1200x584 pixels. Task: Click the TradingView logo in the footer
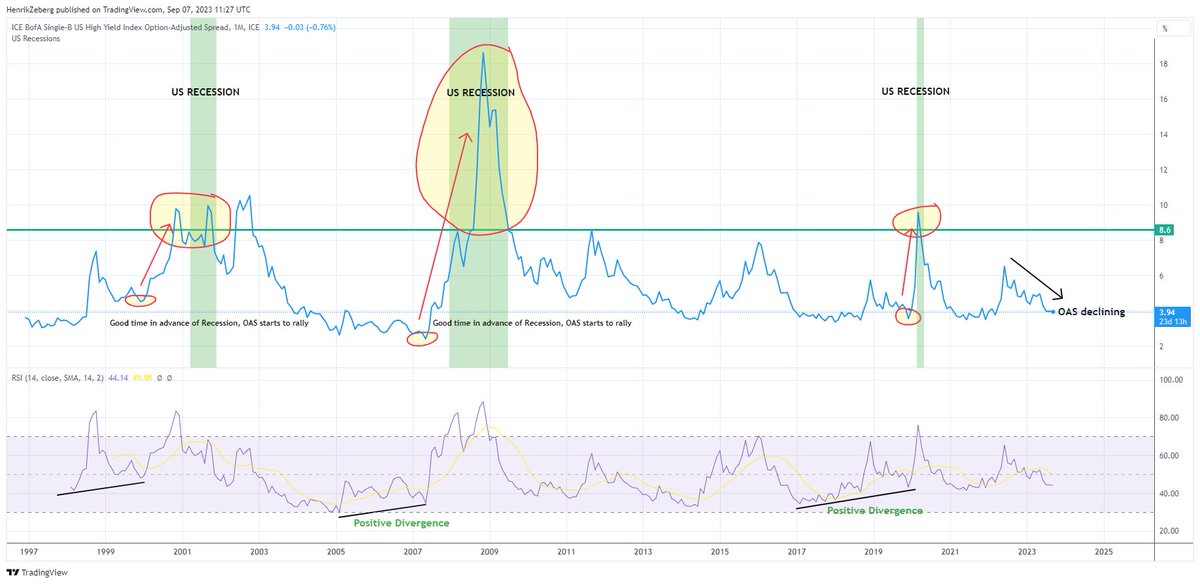(x=36, y=573)
